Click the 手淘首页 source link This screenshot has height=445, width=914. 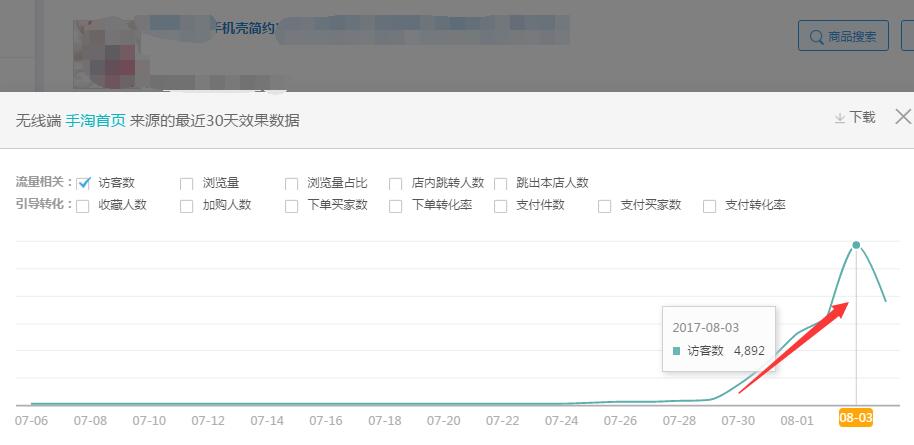tap(96, 120)
